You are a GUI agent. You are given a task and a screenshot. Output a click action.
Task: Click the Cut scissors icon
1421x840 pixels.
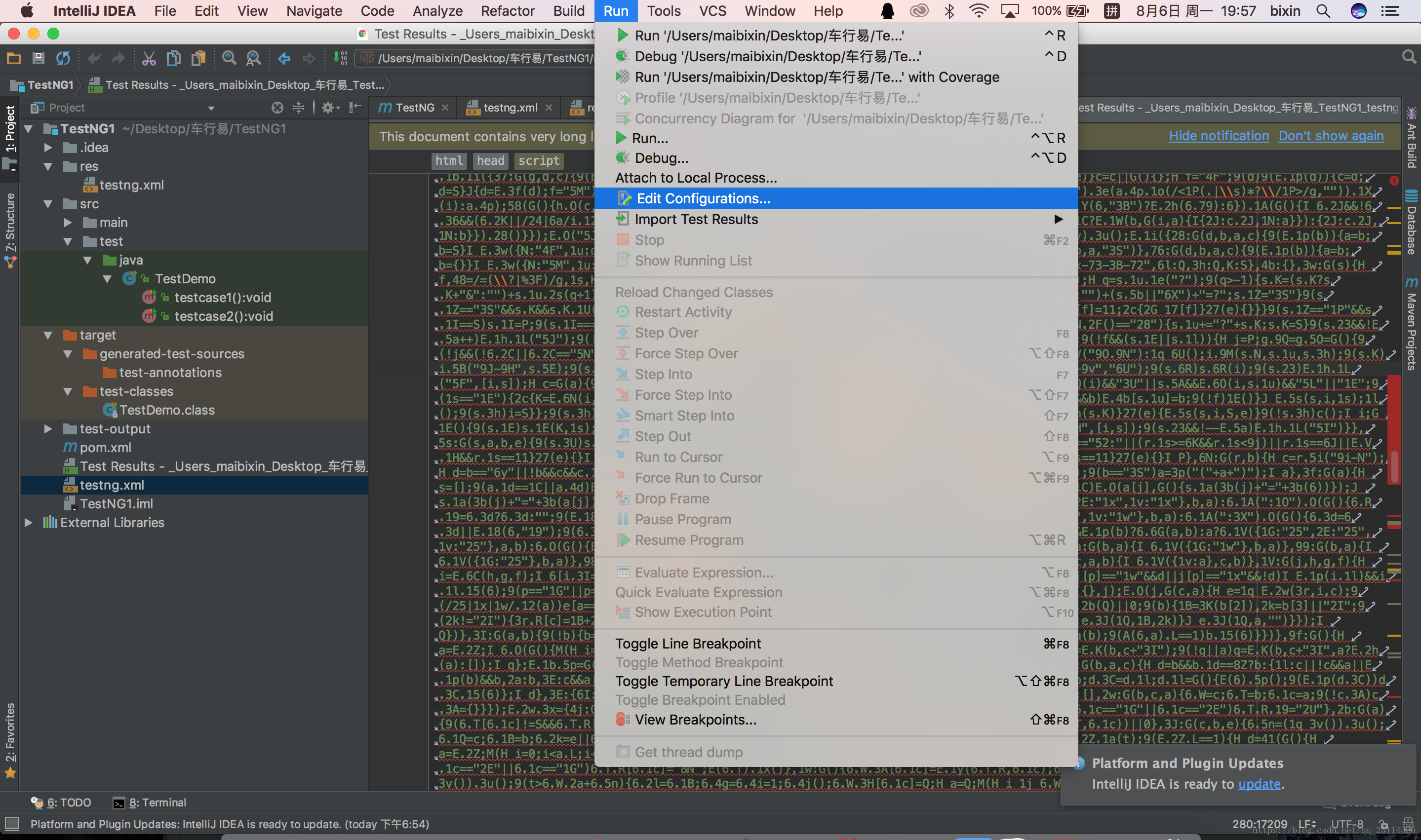(x=149, y=58)
